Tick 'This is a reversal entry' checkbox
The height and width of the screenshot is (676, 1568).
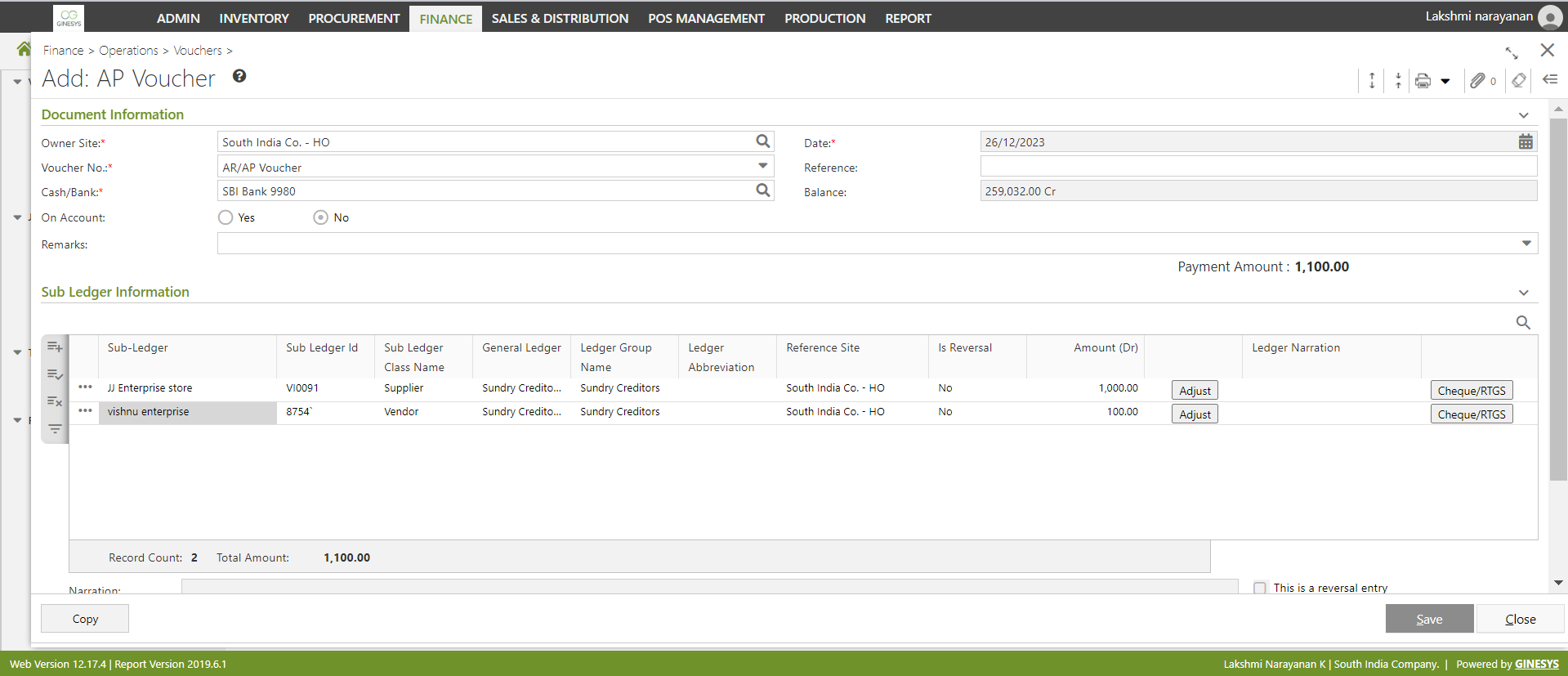1260,588
